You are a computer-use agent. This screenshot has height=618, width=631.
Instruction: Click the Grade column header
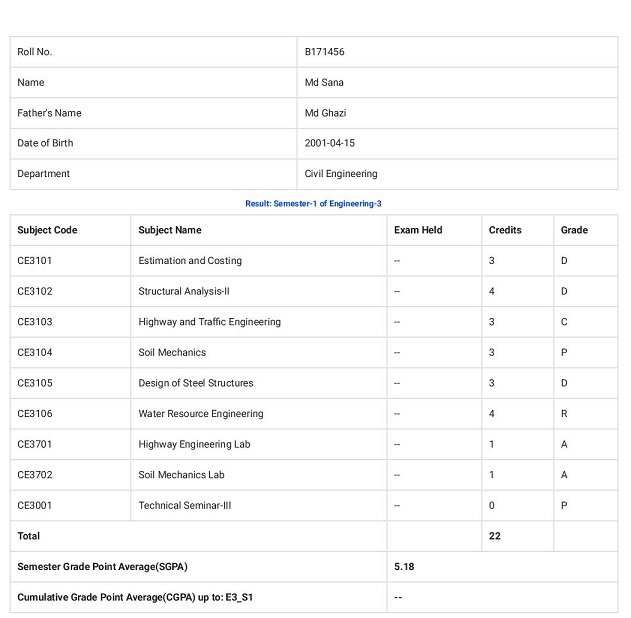coord(574,230)
